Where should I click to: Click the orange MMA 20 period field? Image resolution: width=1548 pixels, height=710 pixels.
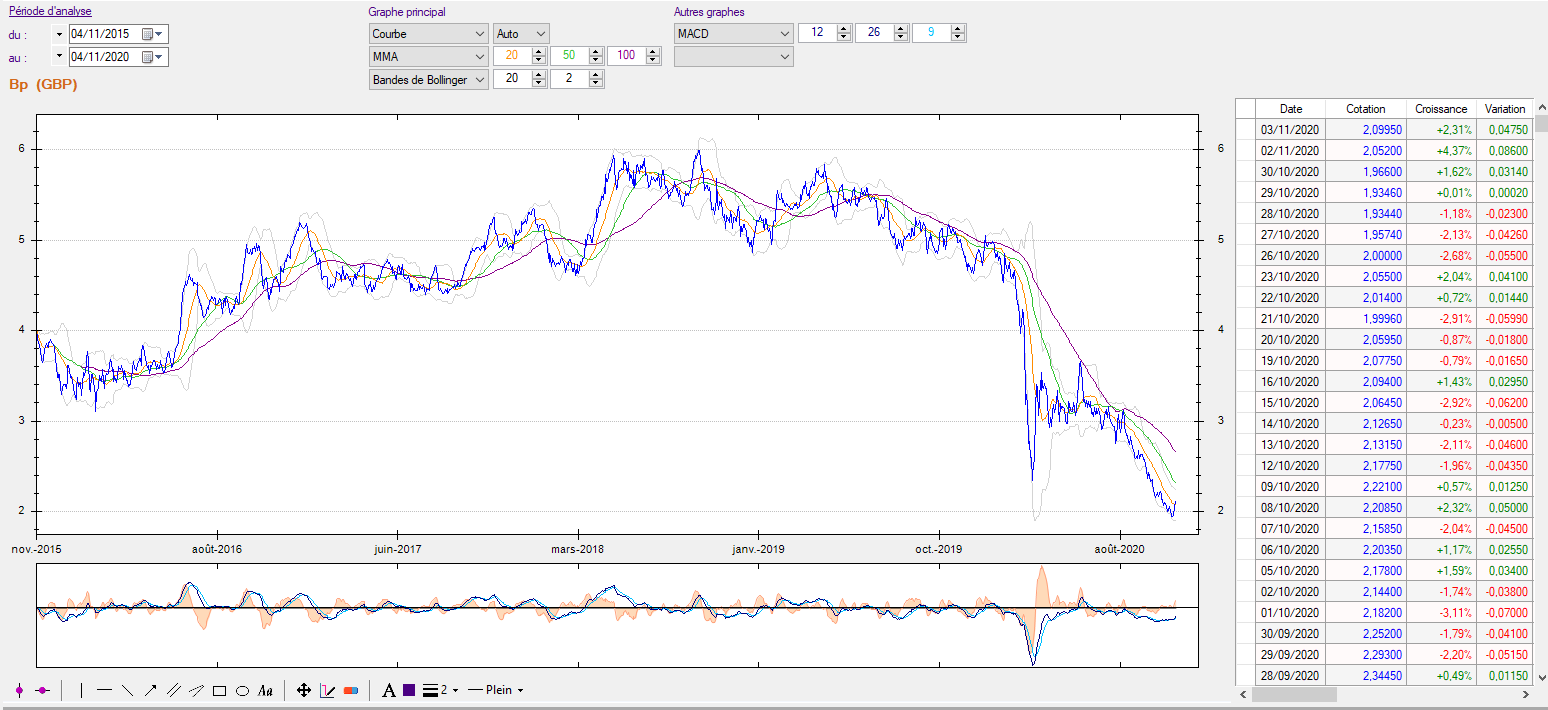point(511,56)
